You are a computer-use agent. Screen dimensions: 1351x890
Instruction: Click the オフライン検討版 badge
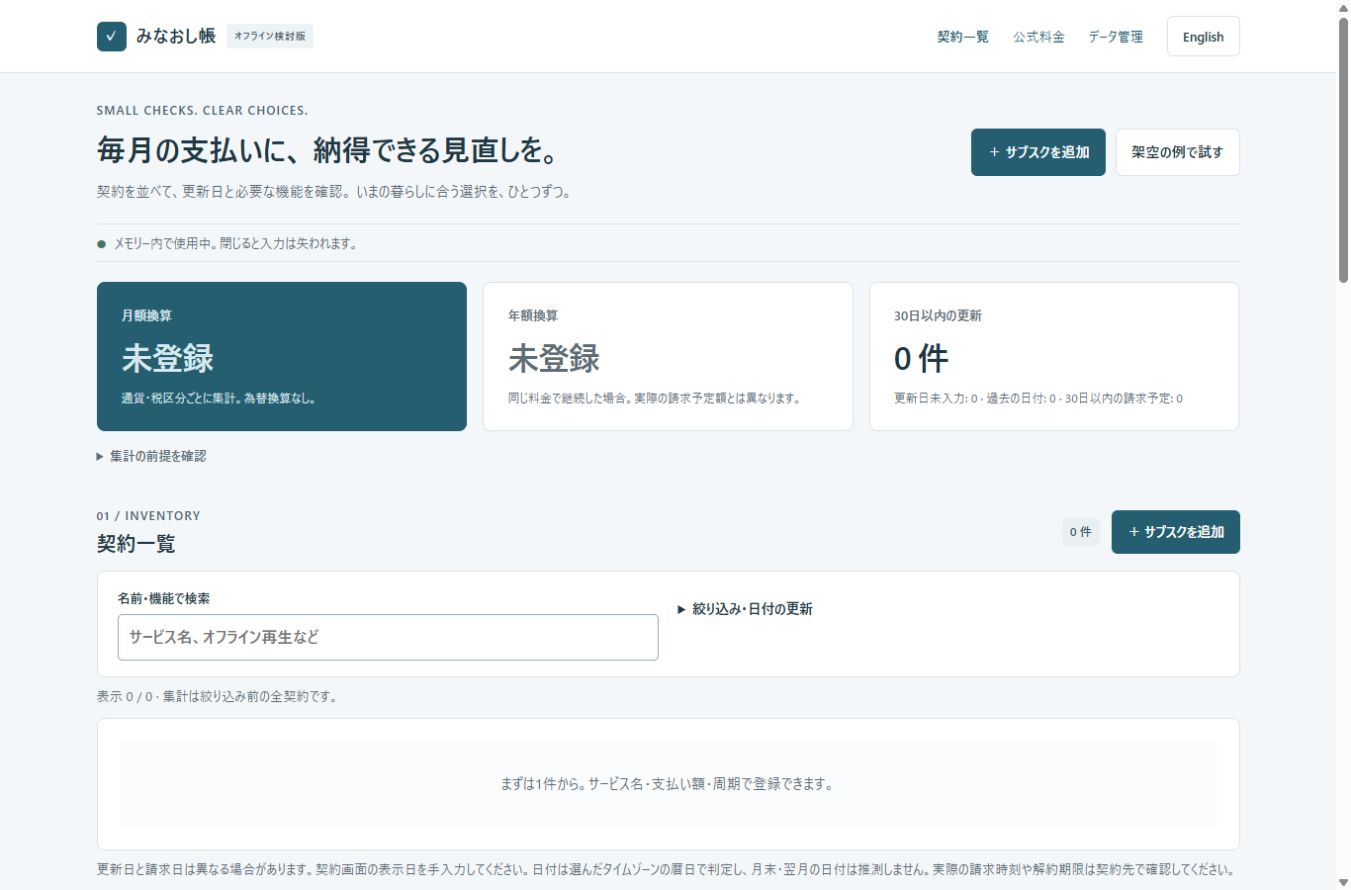tap(270, 37)
